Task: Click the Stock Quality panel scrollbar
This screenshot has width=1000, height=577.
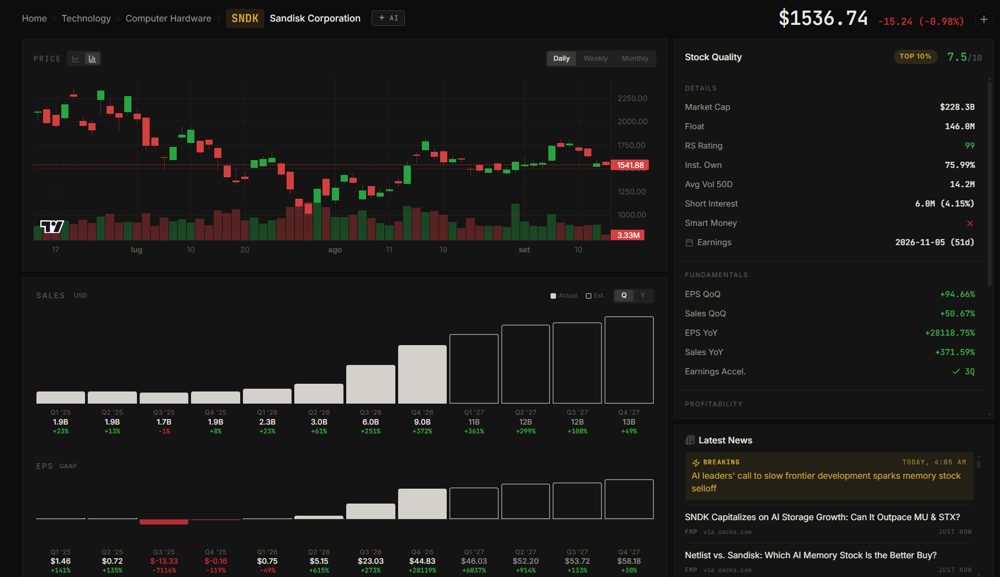Action: pos(989,182)
